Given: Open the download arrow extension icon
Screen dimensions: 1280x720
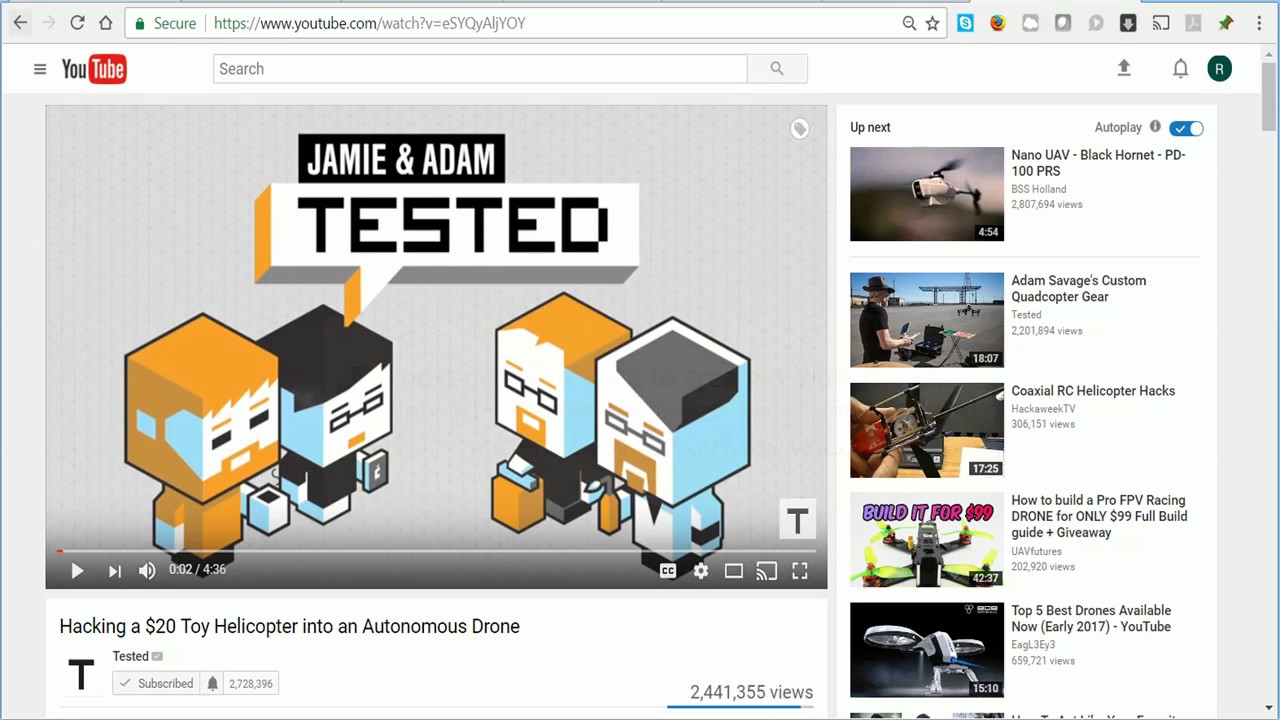Looking at the screenshot, I should 1128,23.
